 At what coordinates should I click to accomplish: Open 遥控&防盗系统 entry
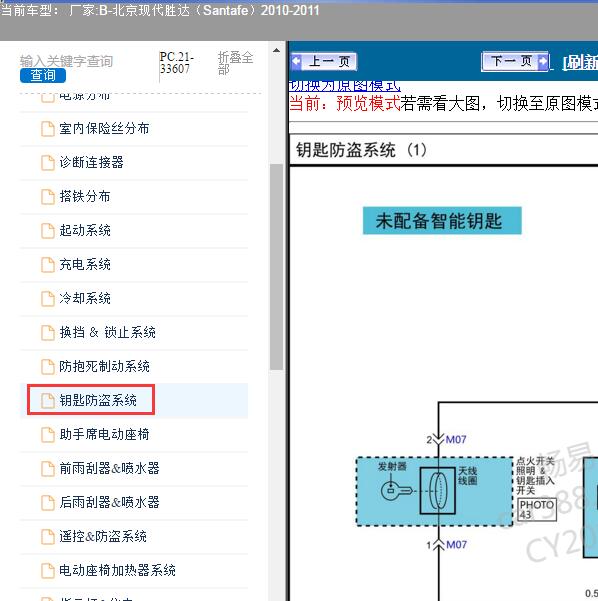103,536
